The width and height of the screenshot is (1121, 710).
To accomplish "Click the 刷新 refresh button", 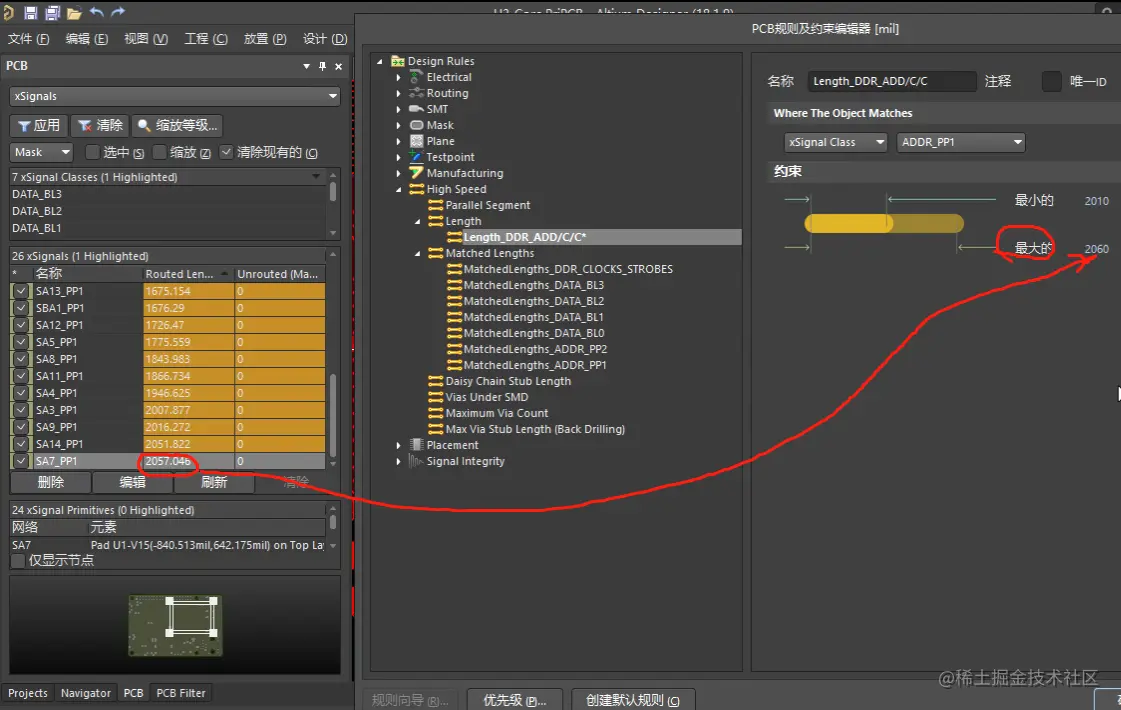I will point(214,483).
